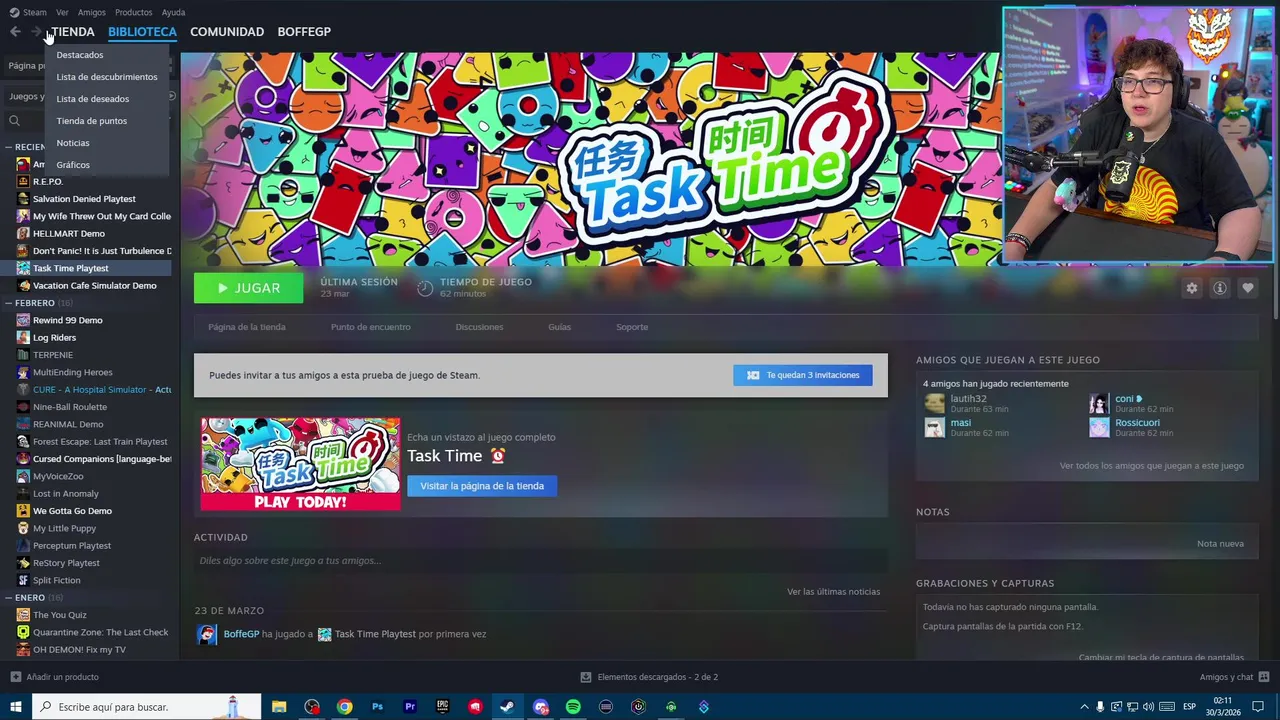The height and width of the screenshot is (720, 1280).
Task: Open Epic Games launcher from taskbar
Action: pos(442,707)
